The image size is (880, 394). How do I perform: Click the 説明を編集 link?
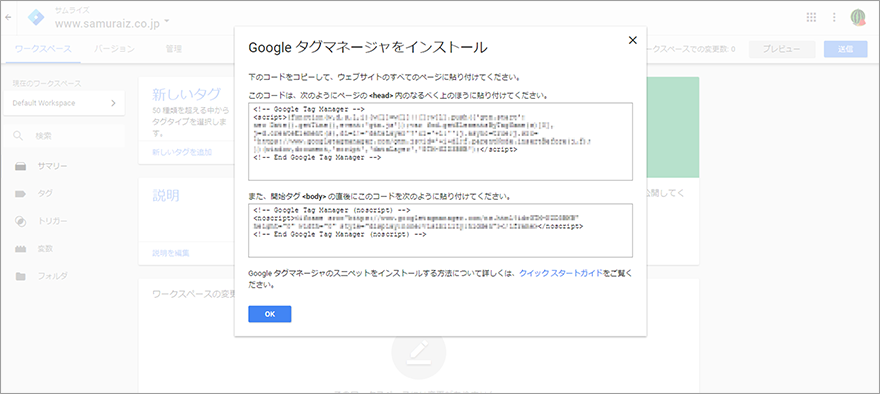(x=171, y=253)
